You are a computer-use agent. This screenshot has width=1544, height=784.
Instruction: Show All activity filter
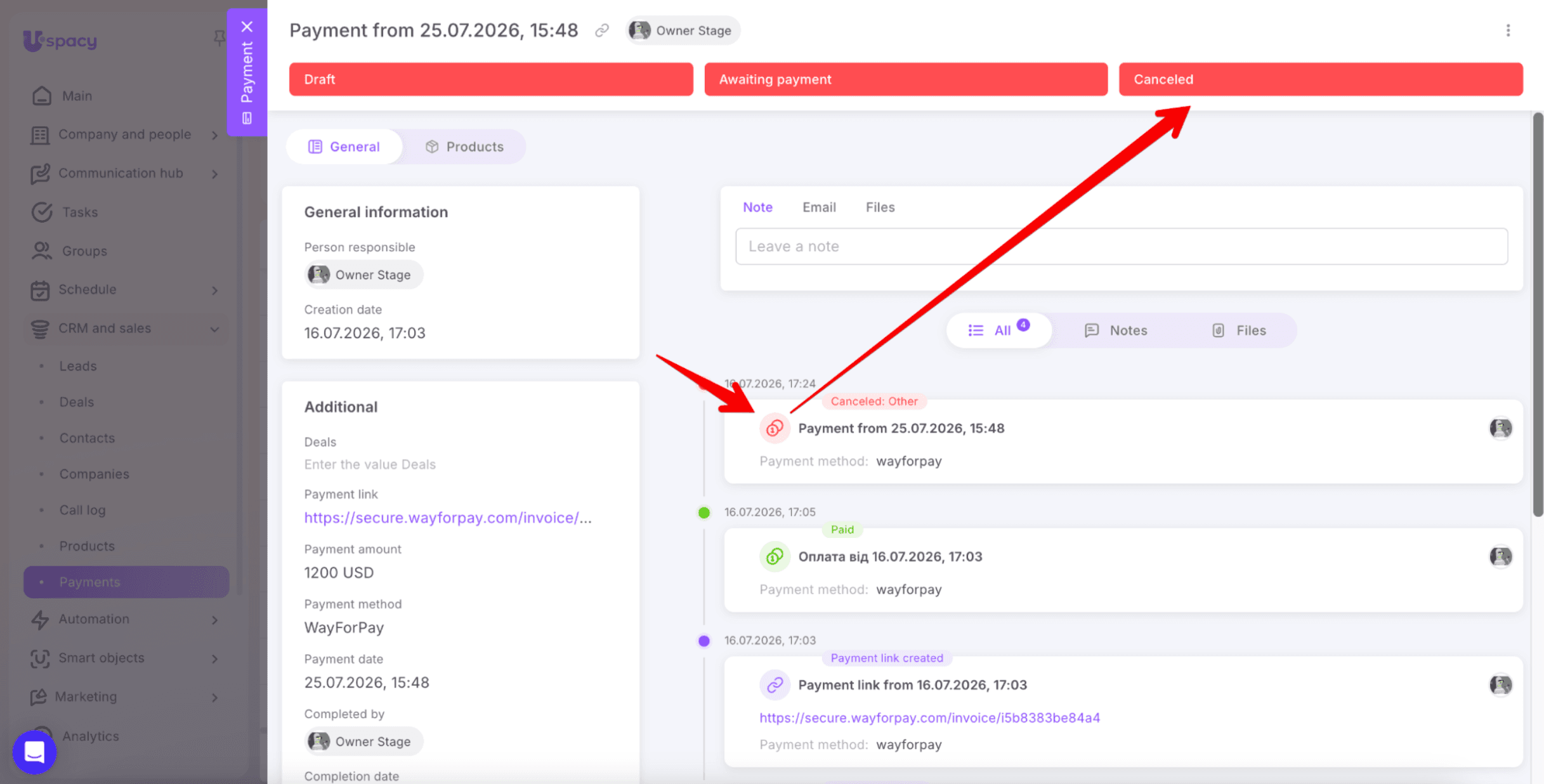(999, 330)
